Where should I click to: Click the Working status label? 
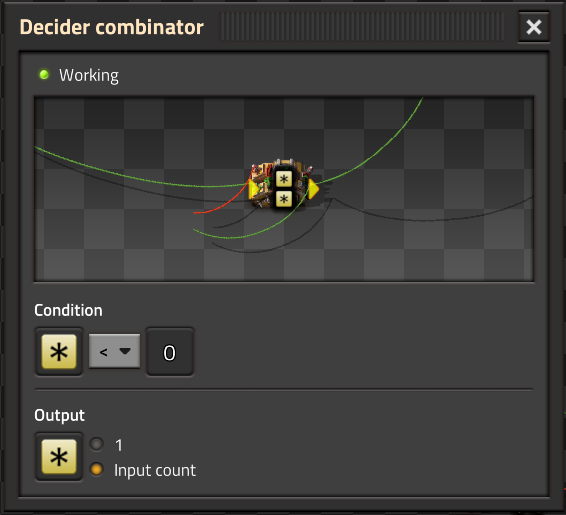89,75
